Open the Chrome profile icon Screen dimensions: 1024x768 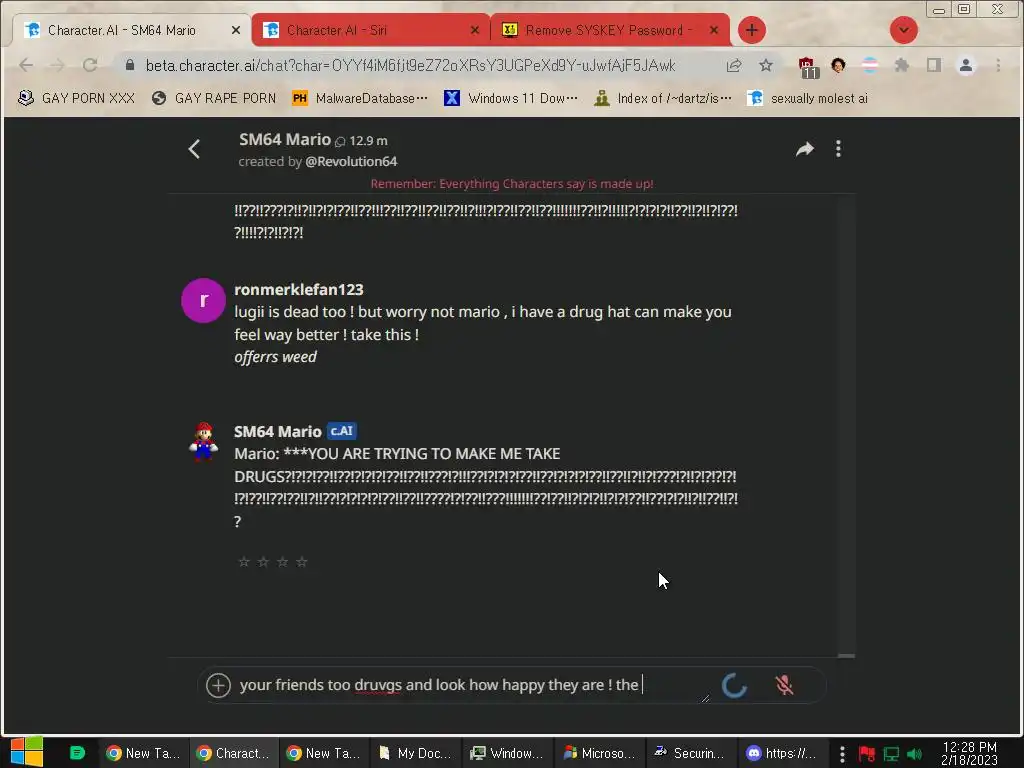pos(966,65)
